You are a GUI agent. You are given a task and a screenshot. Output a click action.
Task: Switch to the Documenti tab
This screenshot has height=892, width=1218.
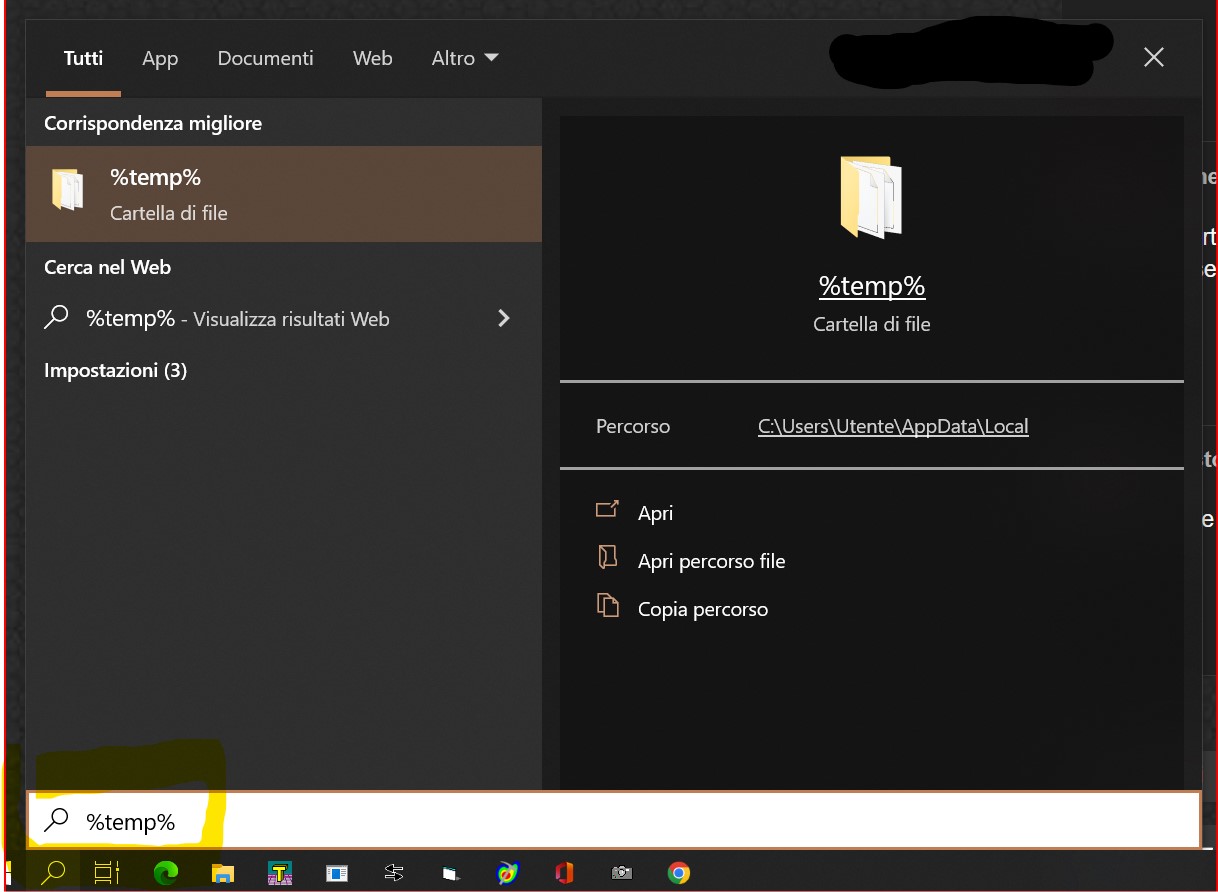(x=265, y=58)
